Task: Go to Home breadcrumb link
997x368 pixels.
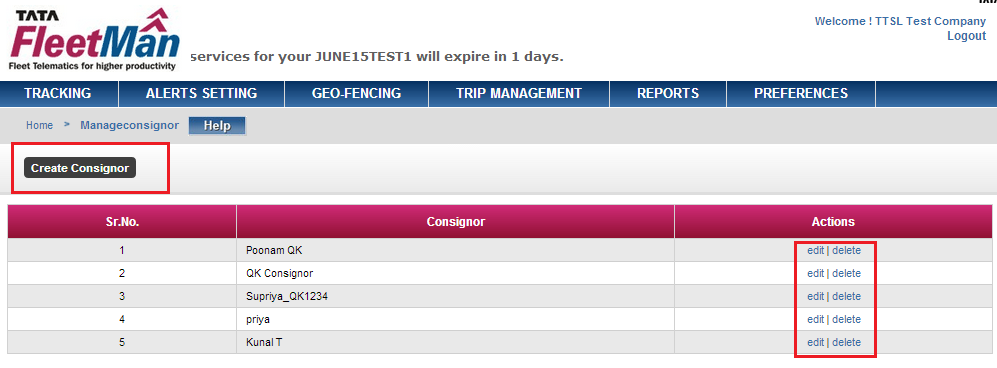Action: pos(39,126)
